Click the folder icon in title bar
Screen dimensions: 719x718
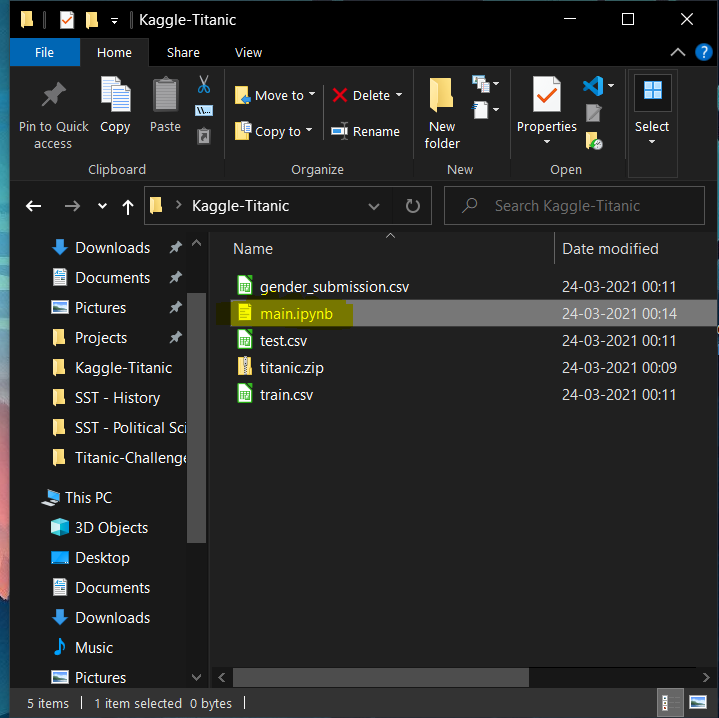coord(27,19)
